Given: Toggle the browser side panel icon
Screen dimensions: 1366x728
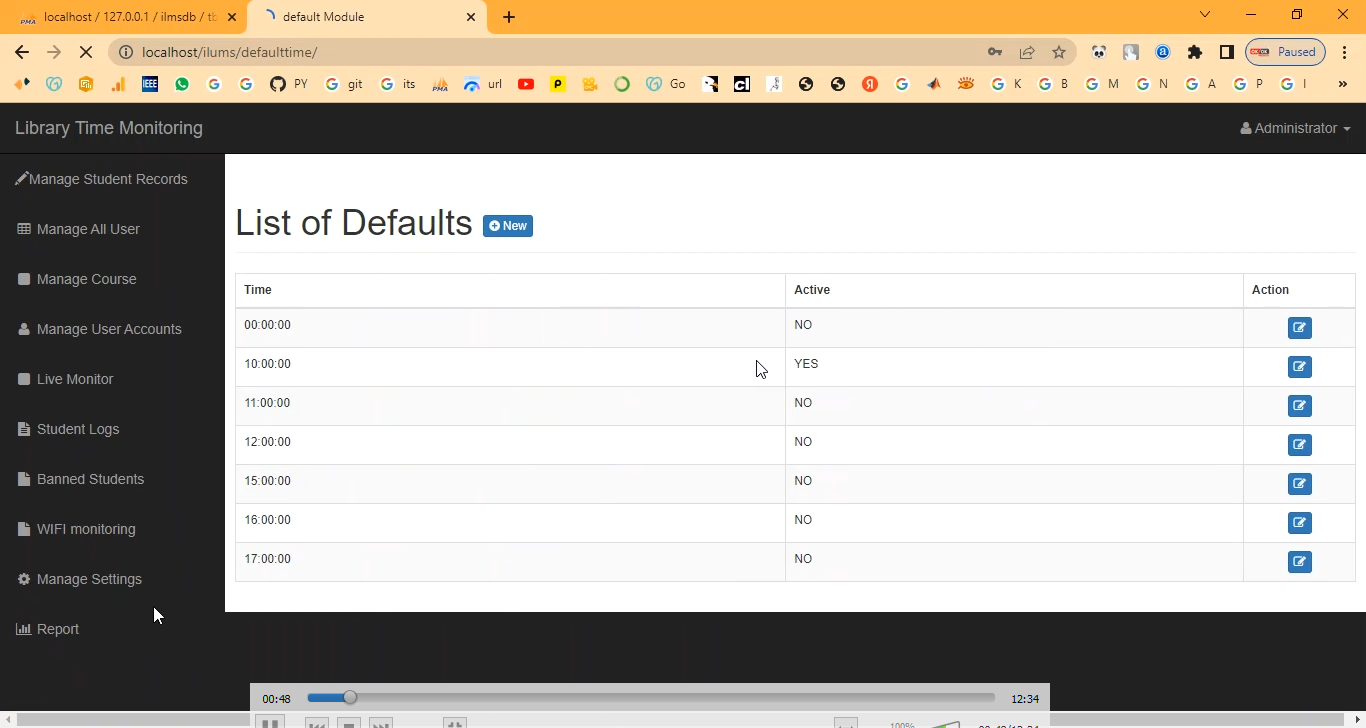Looking at the screenshot, I should point(1226,52).
